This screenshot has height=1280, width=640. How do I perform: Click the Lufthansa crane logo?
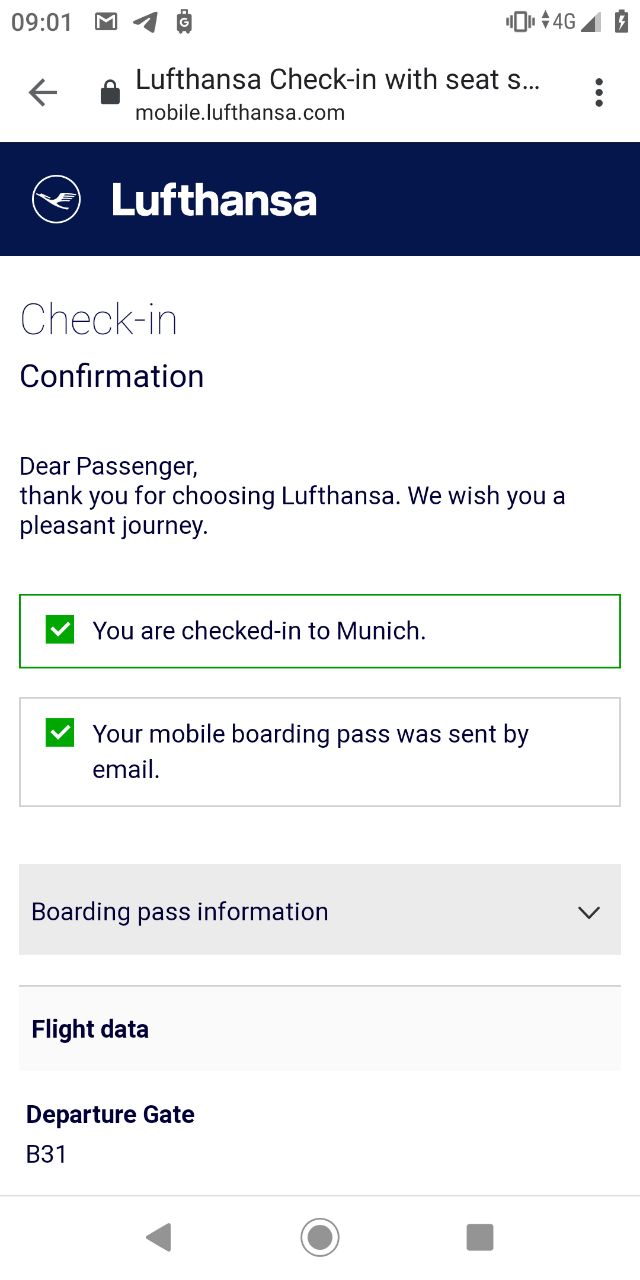pos(57,199)
